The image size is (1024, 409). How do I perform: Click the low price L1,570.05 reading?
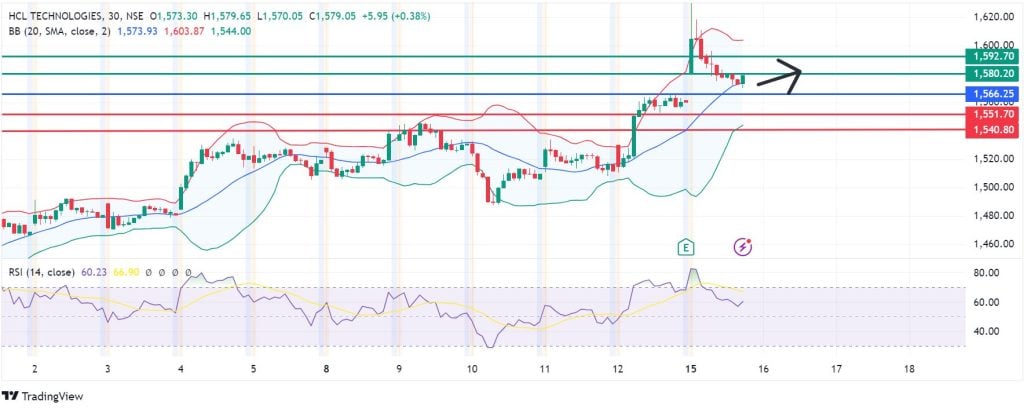[280, 16]
